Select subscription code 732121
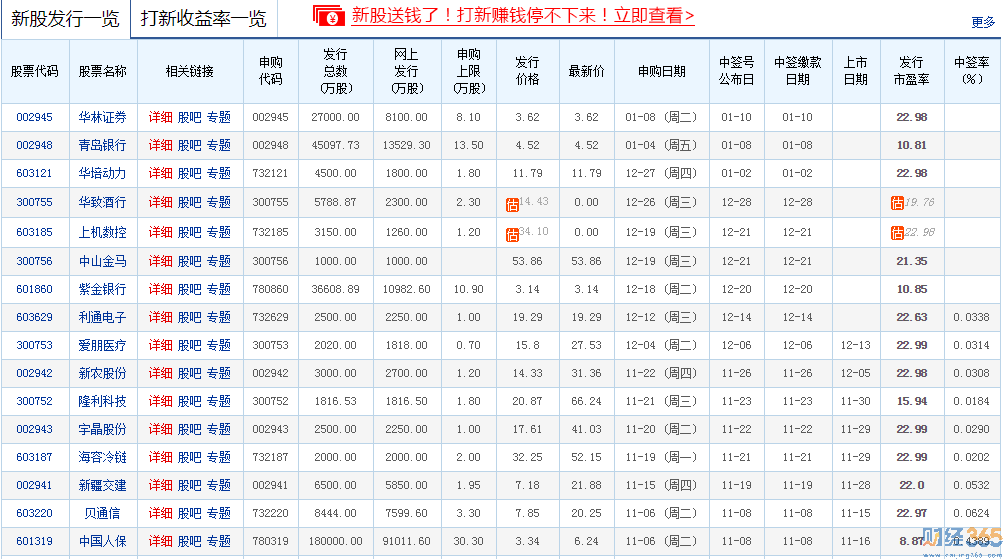Screen dimensions: 1003x559 (x=271, y=173)
